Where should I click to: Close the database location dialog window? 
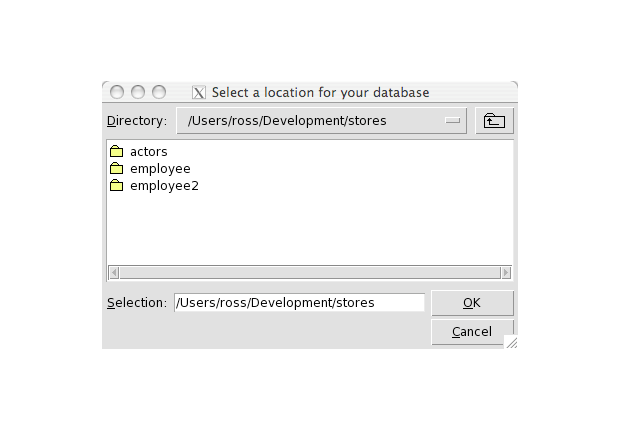point(117,92)
